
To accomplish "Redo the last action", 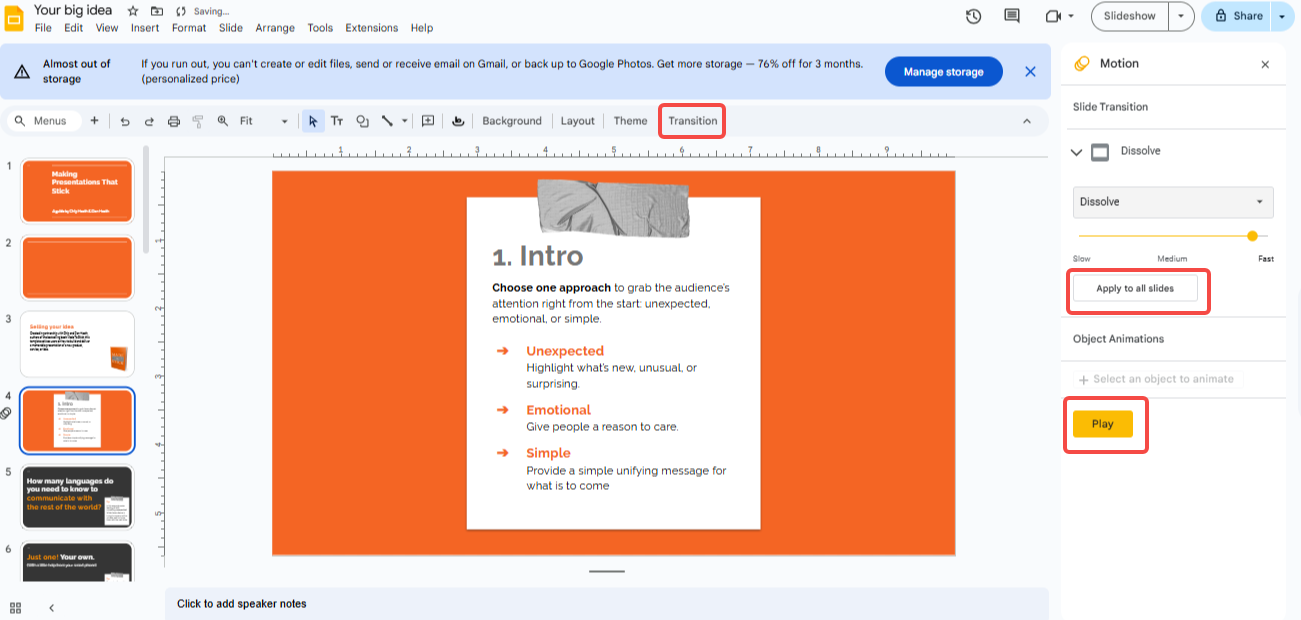I will pos(149,120).
